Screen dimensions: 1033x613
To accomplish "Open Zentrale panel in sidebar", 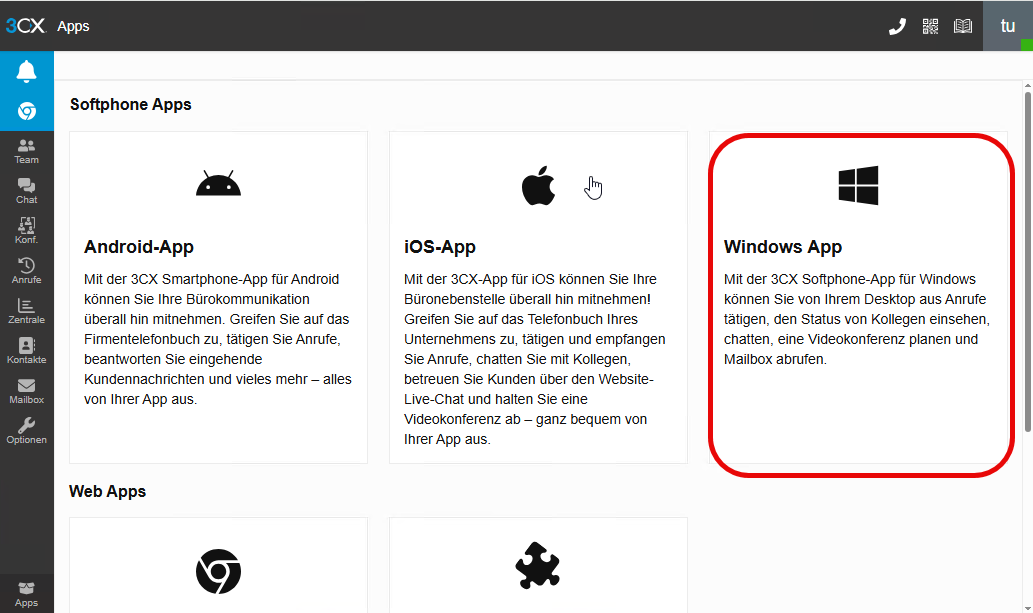I will coord(26,311).
